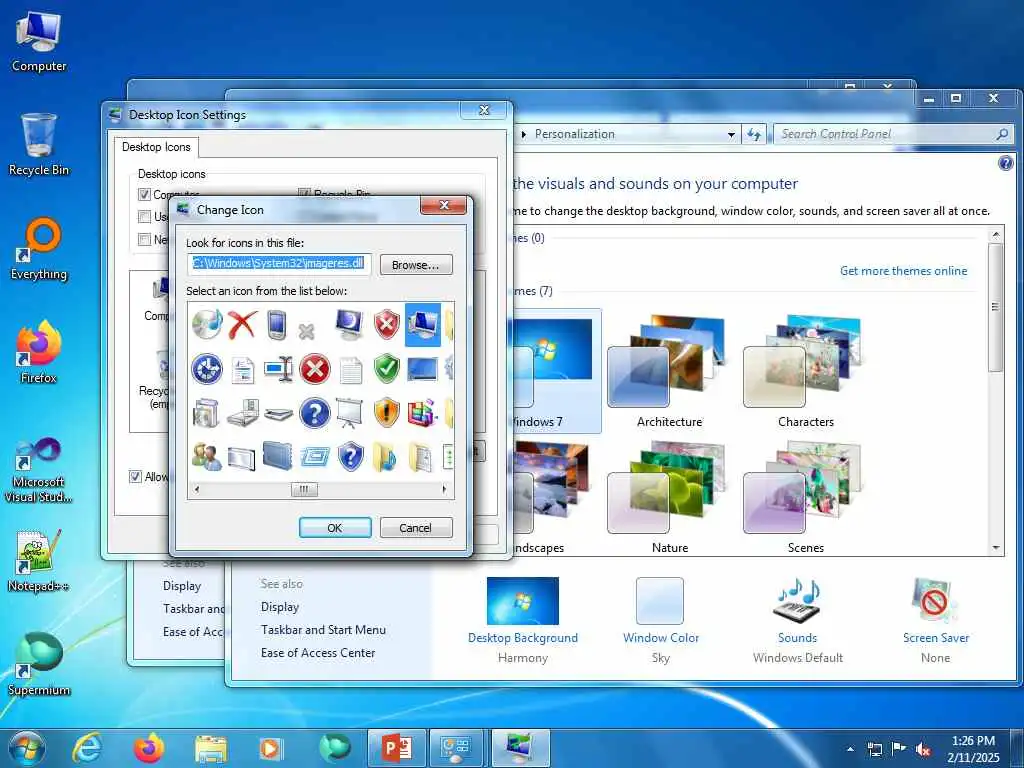Pick the PDA phone device icon

(278, 325)
